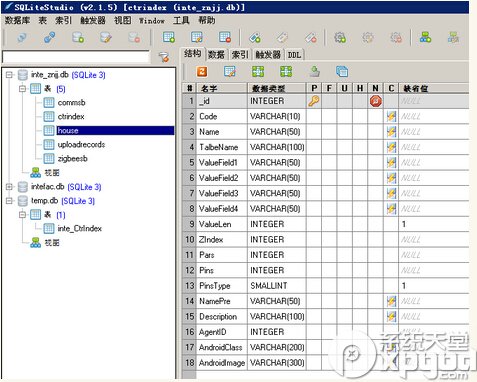Select the uploadrecords table in the tree
This screenshot has height=382, width=477.
81,145
